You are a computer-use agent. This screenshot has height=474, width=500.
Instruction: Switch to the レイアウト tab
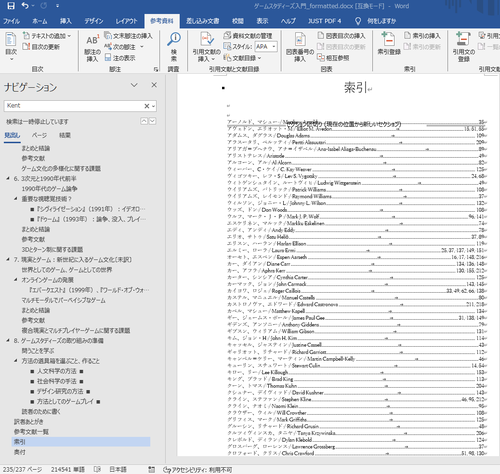126,21
